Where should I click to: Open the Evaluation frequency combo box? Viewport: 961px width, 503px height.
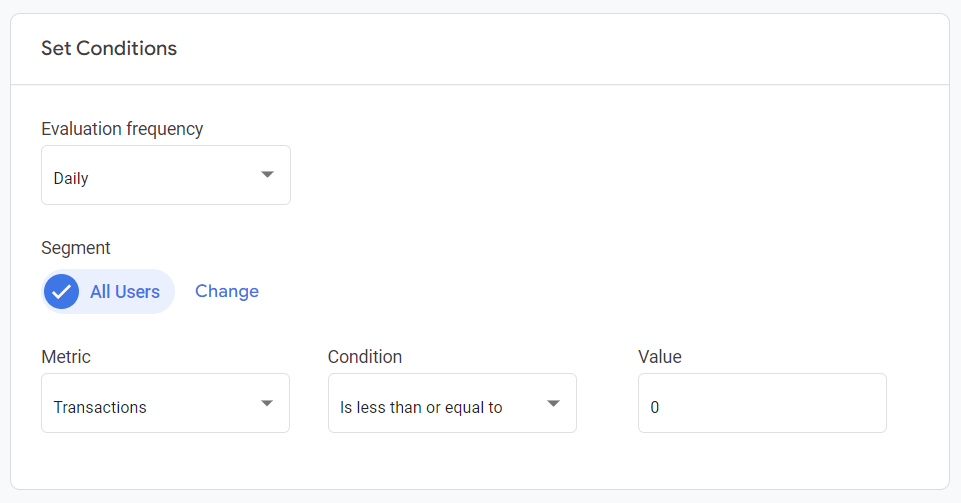click(x=165, y=176)
